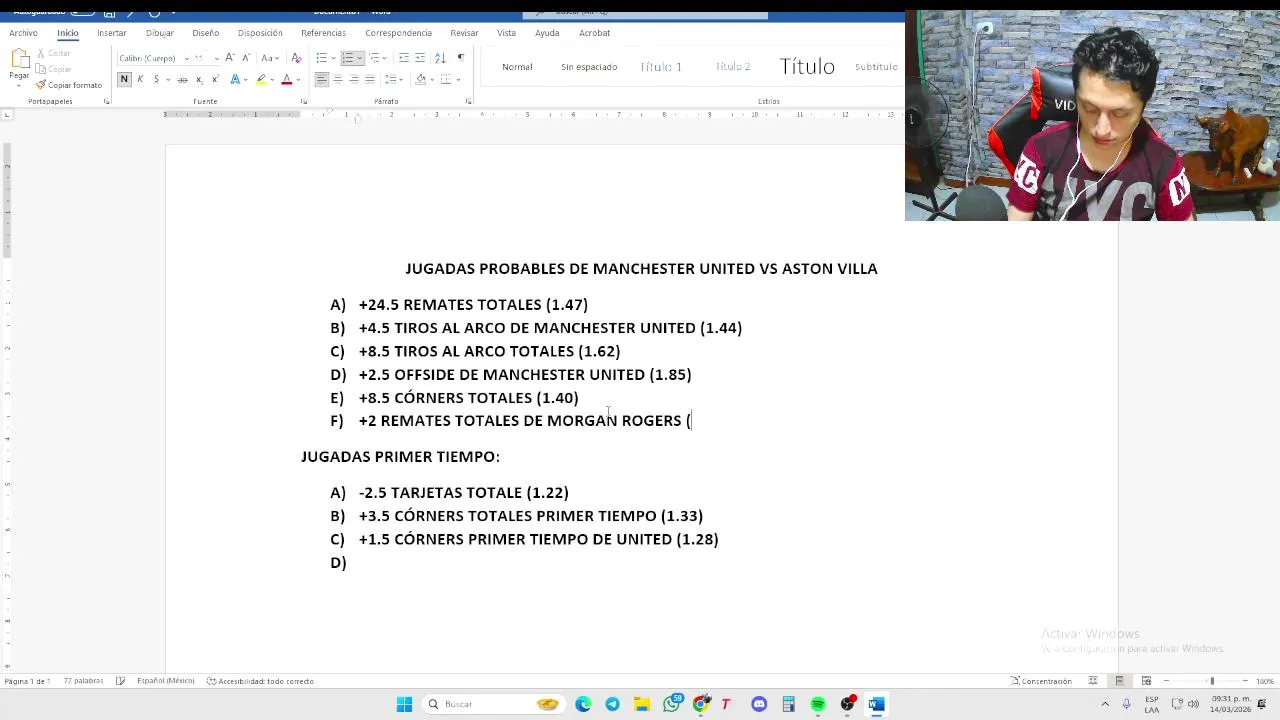The image size is (1280, 720).
Task: Choose yellow text highlight color
Action: click(261, 79)
